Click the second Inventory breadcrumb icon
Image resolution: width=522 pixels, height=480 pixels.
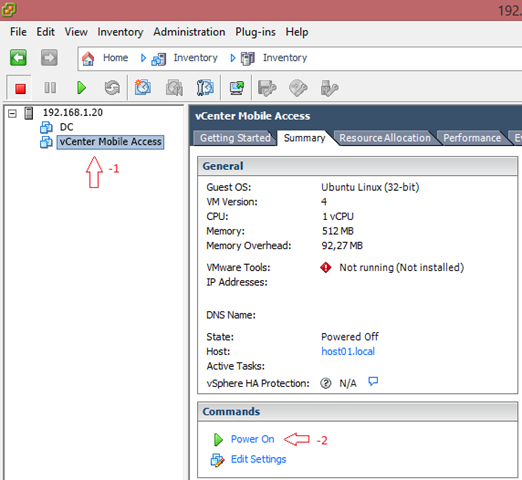pyautogui.click(x=248, y=59)
